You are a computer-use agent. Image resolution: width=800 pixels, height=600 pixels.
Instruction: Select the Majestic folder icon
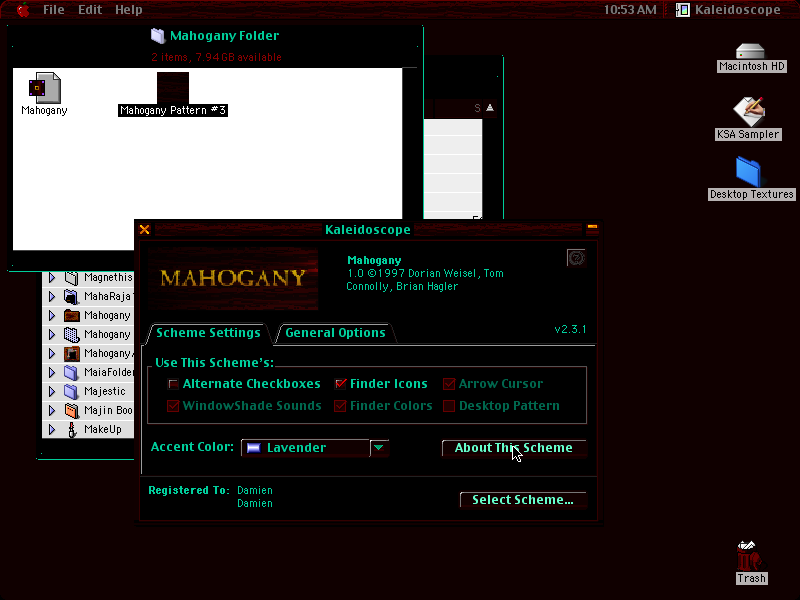[x=71, y=391]
